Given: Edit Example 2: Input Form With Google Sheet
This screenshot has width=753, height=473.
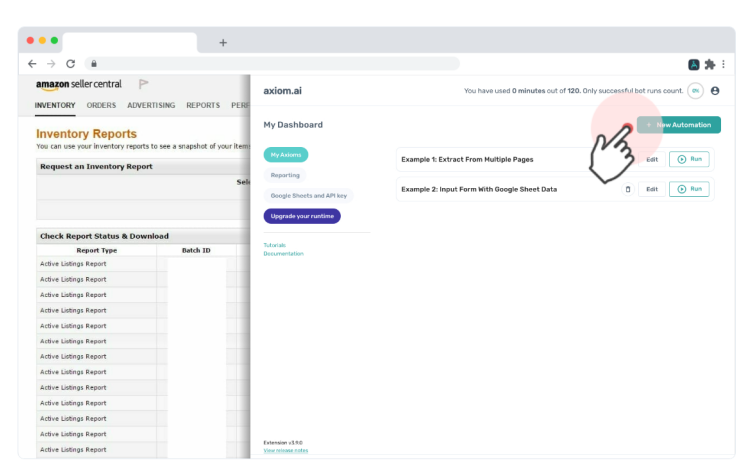Looking at the screenshot, I should (652, 189).
